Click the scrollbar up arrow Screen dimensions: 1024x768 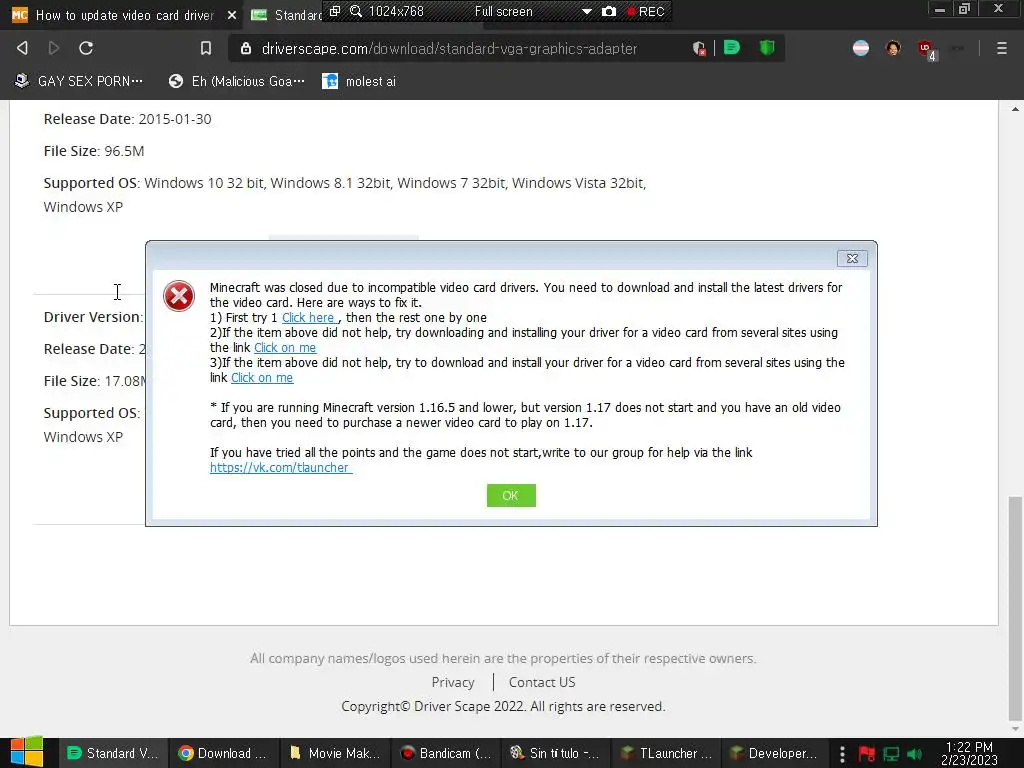tap(1014, 109)
